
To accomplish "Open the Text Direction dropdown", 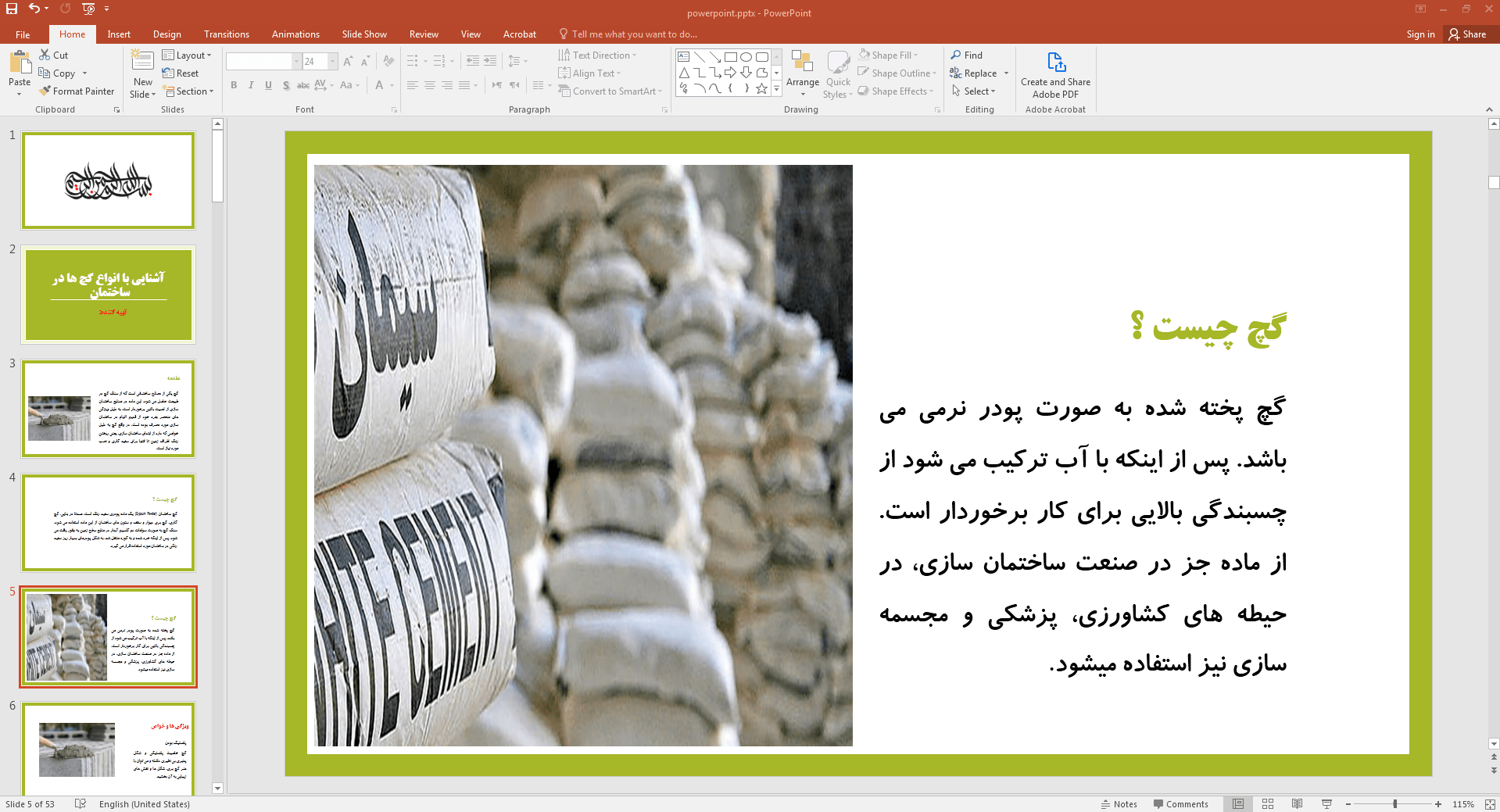I will 597,55.
